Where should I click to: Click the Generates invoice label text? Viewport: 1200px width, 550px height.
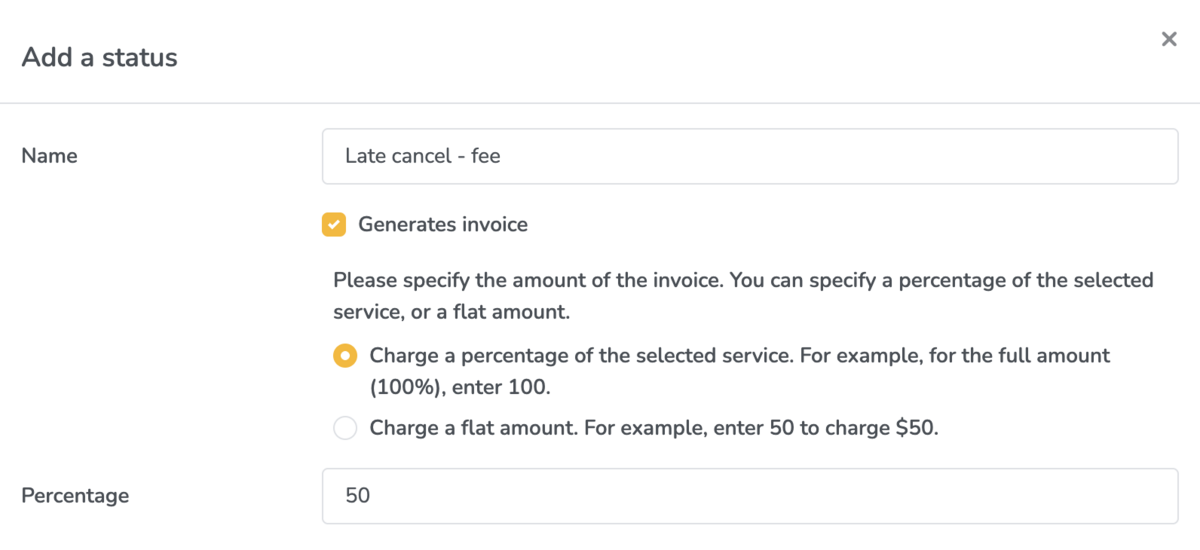click(x=442, y=225)
